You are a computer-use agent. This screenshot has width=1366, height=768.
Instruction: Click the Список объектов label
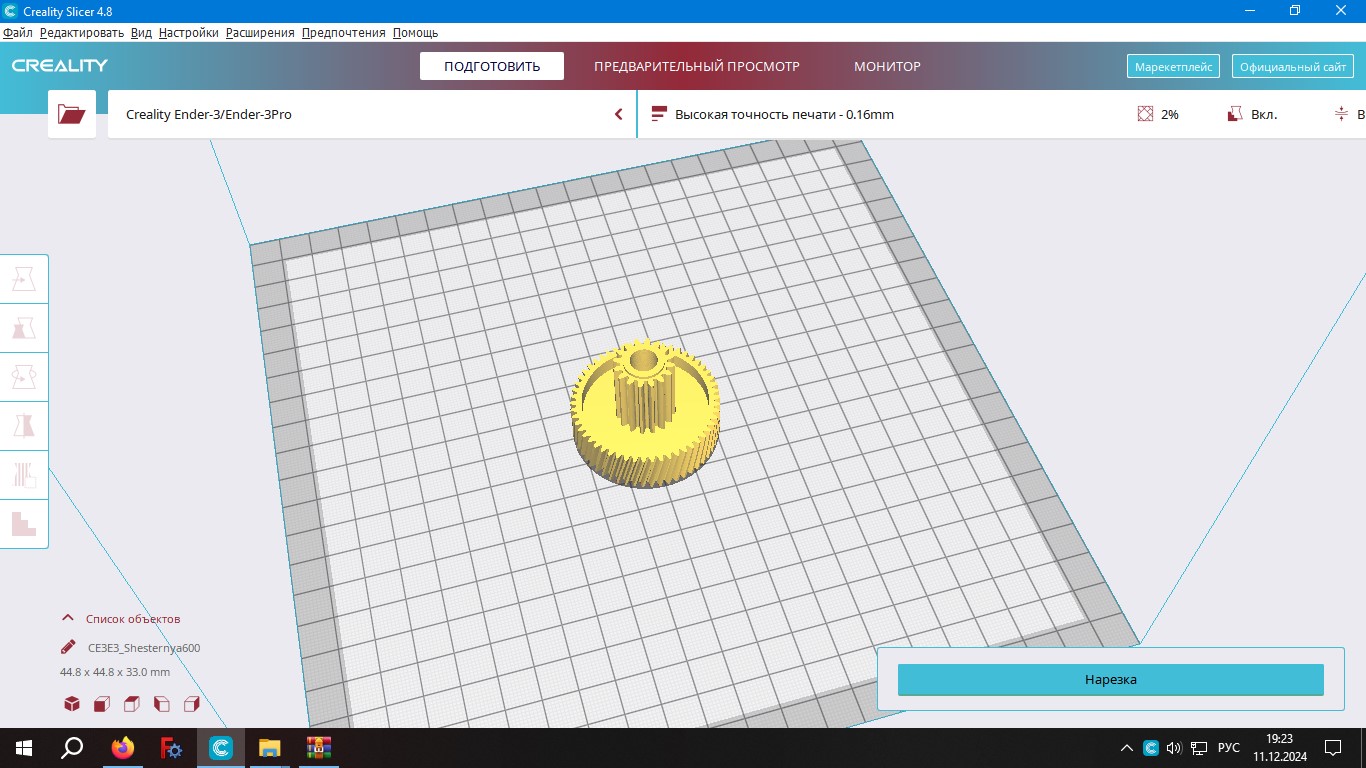pos(133,619)
